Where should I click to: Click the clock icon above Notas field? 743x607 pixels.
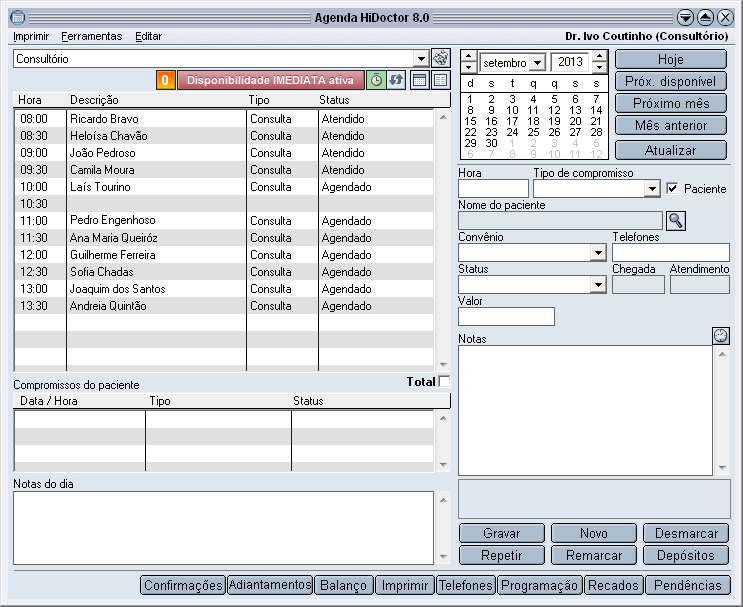click(721, 335)
